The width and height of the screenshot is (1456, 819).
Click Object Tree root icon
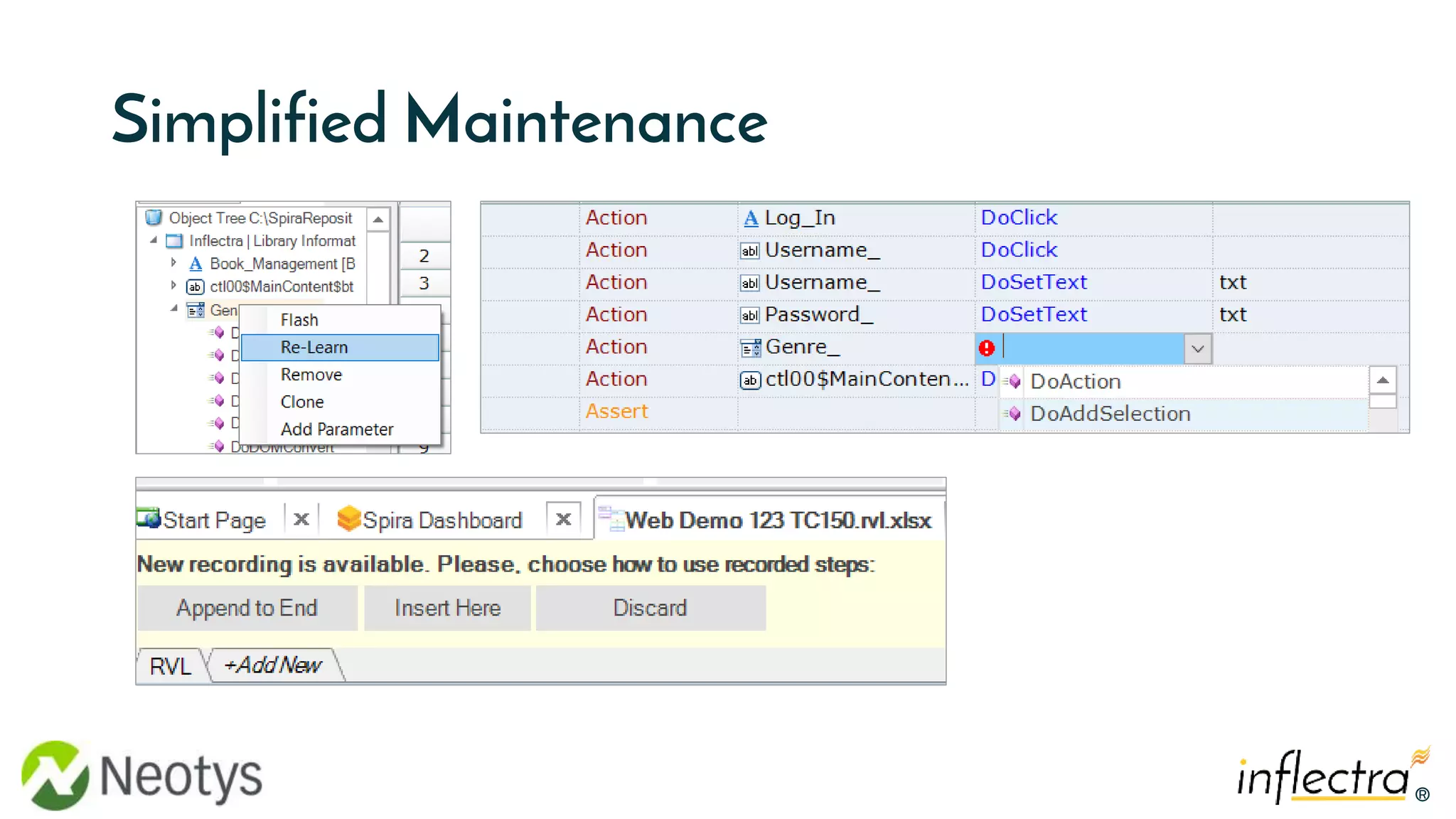click(154, 218)
